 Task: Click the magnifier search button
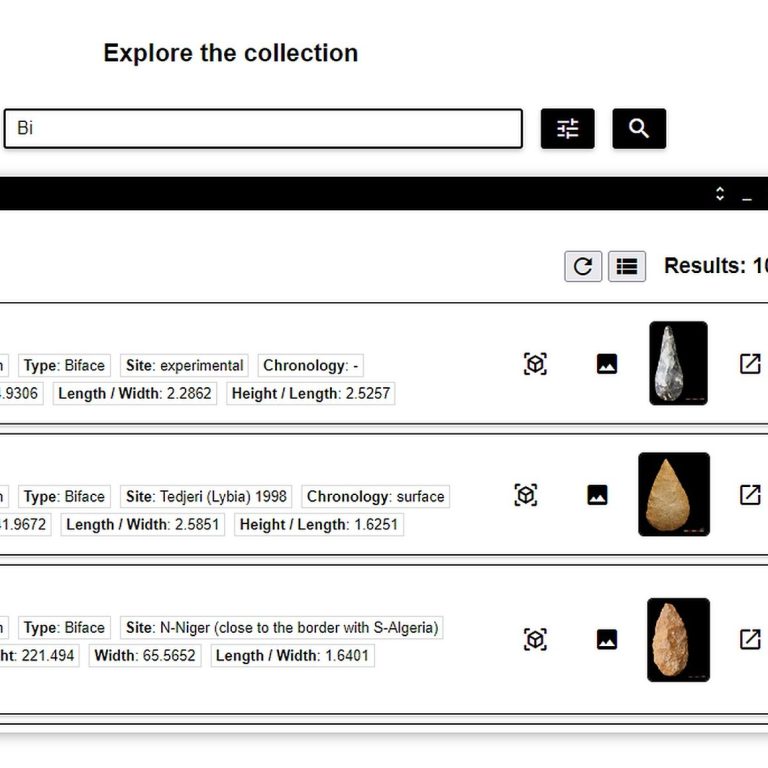pos(639,129)
